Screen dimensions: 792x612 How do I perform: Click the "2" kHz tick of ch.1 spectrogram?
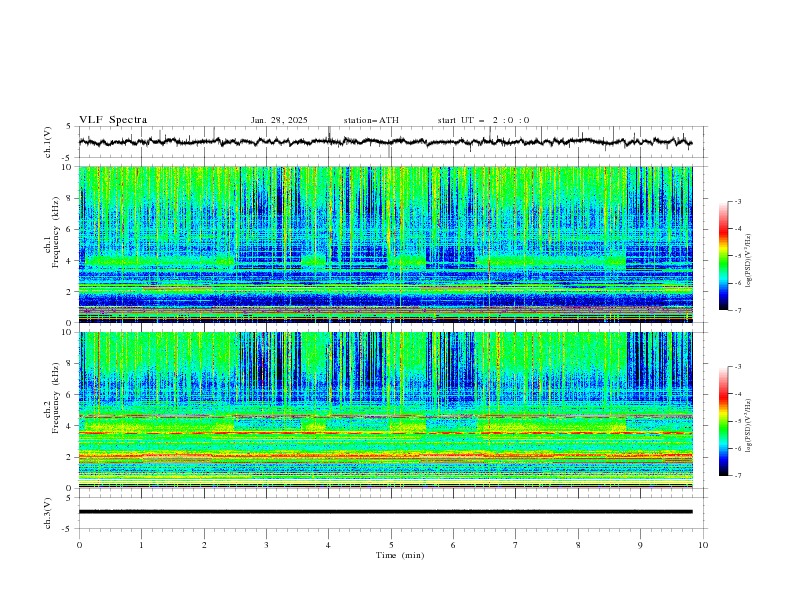[x=71, y=292]
